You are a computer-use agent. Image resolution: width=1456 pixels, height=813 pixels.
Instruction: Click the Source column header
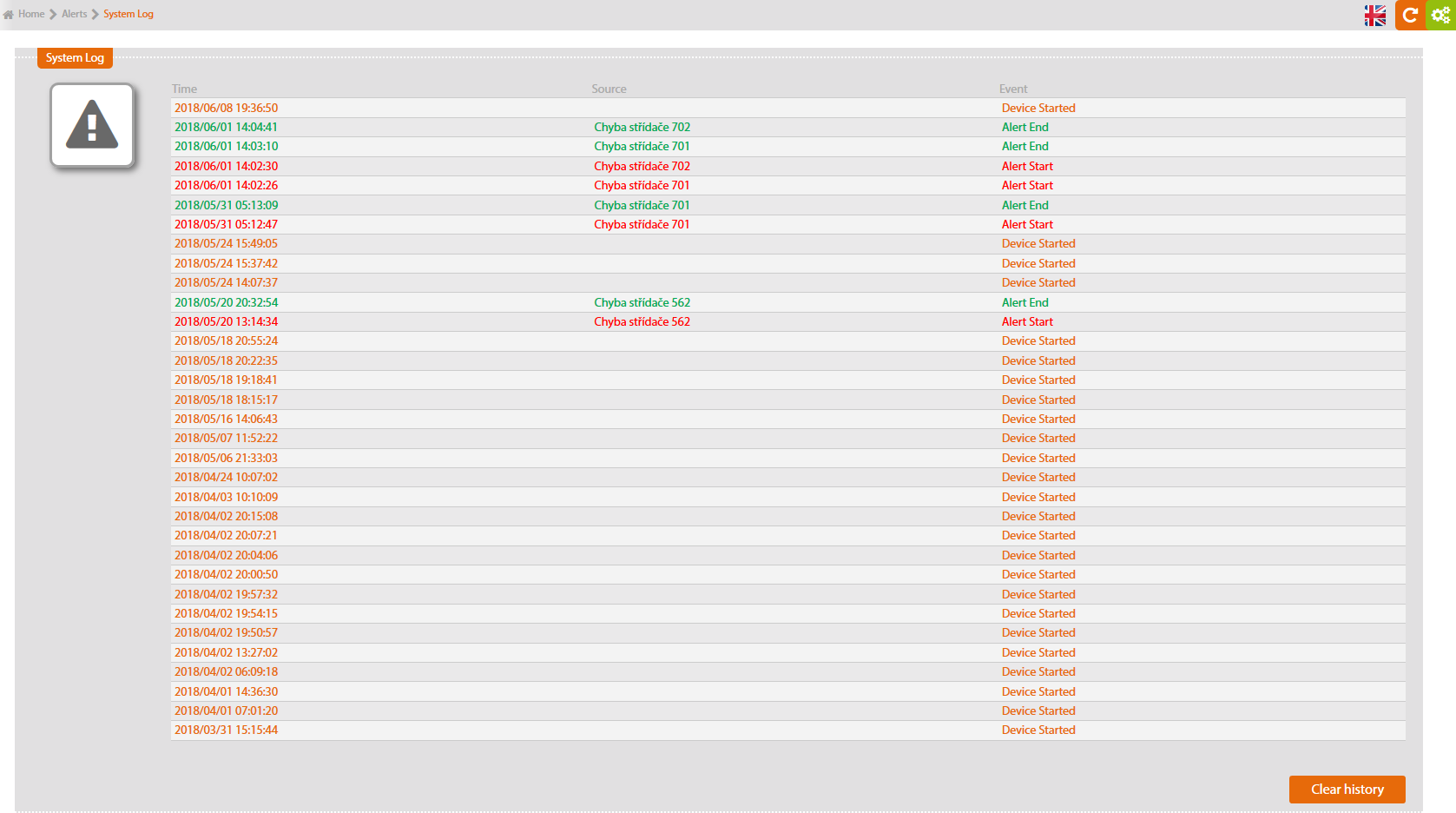tap(609, 89)
